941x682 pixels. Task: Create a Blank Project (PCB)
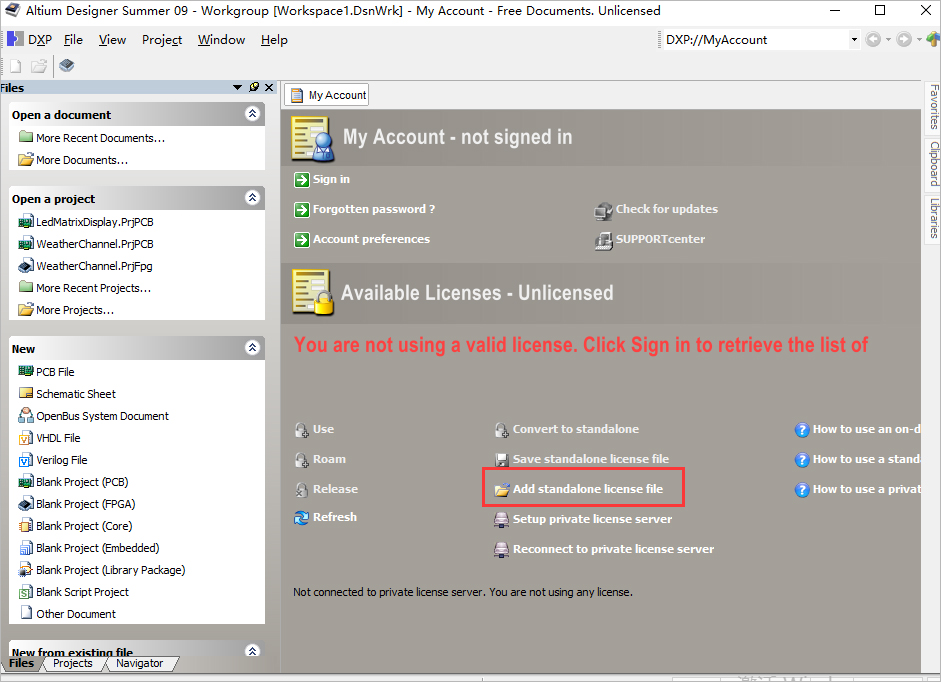click(82, 482)
